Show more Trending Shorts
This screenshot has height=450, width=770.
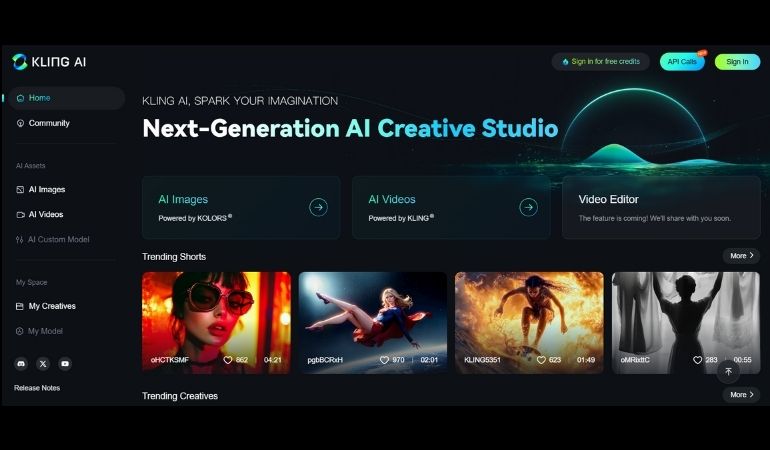tap(741, 255)
